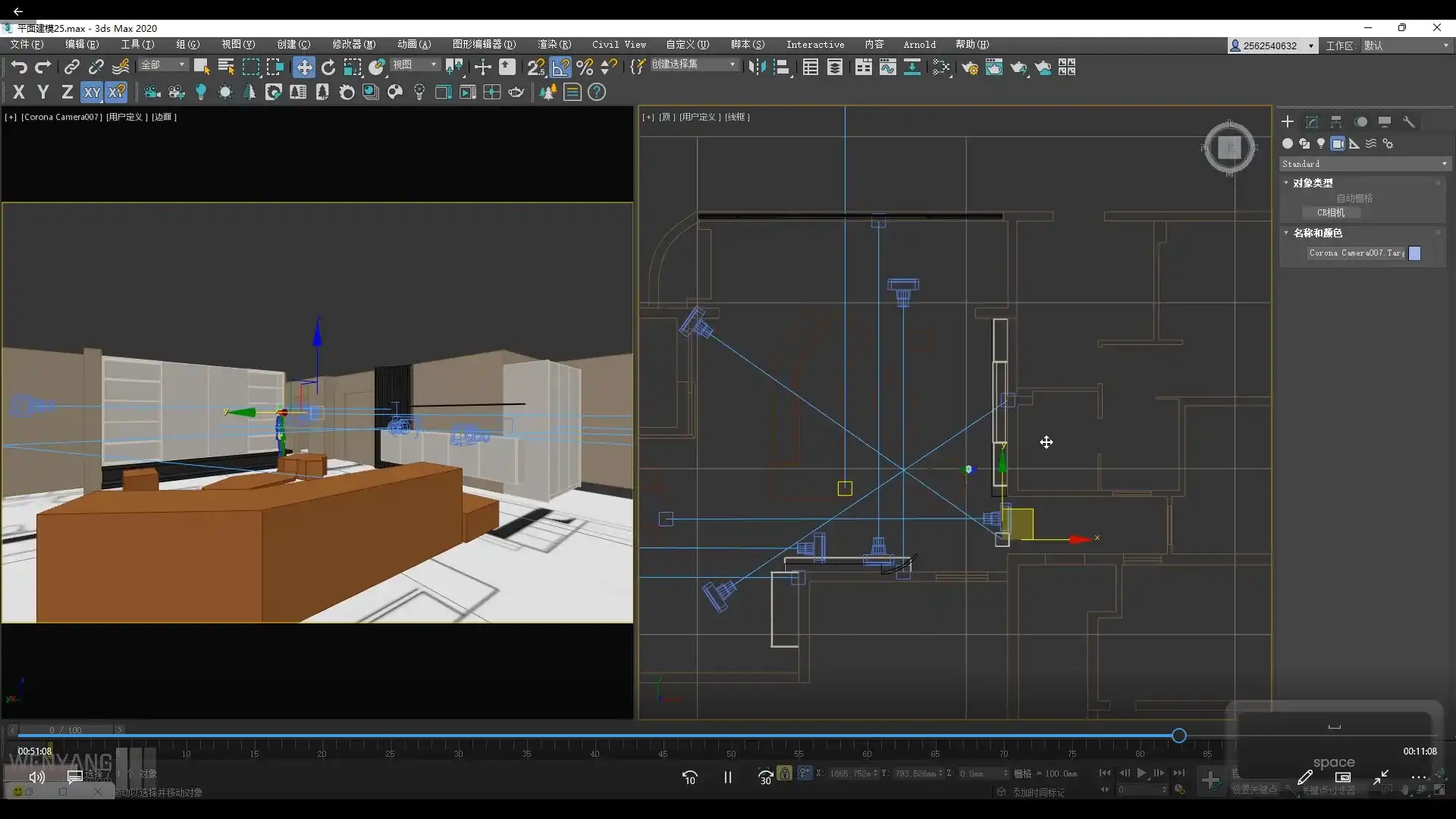Open the 全部 selection filter dropdown

[x=162, y=65]
